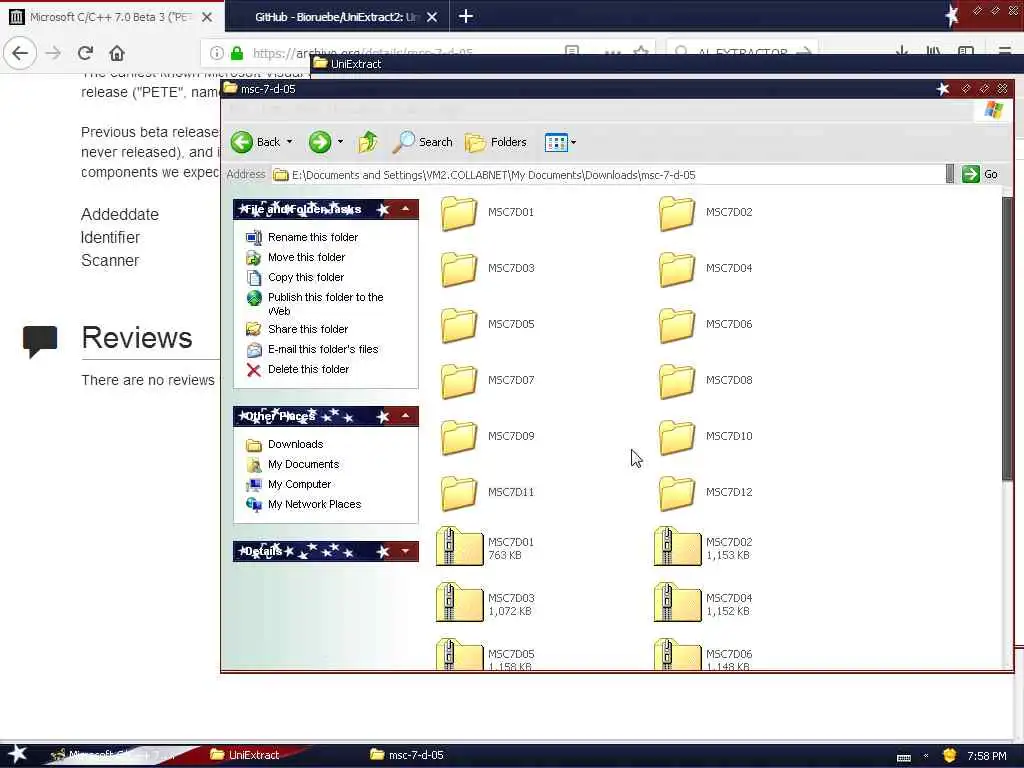Switch to UniExtract taskbar button

coord(245,755)
